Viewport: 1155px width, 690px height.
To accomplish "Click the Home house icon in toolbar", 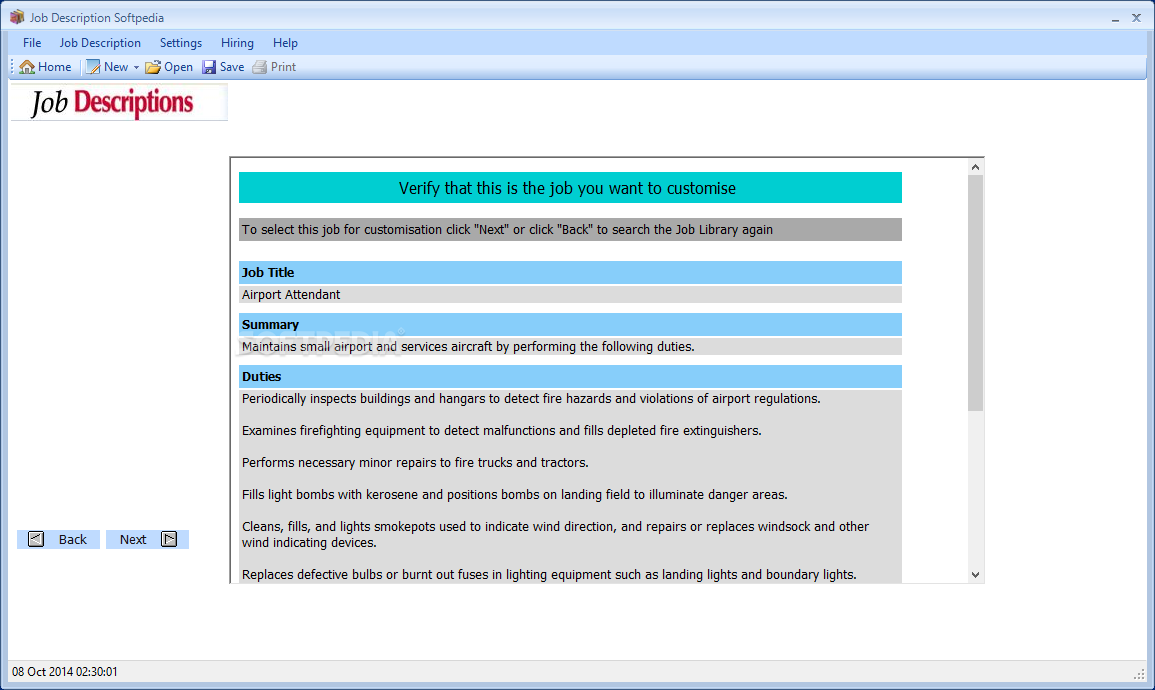I will tap(27, 67).
